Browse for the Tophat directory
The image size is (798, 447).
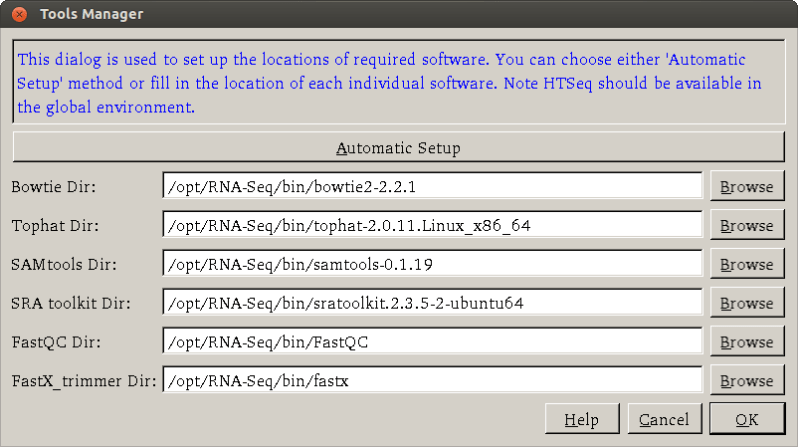tap(747, 225)
